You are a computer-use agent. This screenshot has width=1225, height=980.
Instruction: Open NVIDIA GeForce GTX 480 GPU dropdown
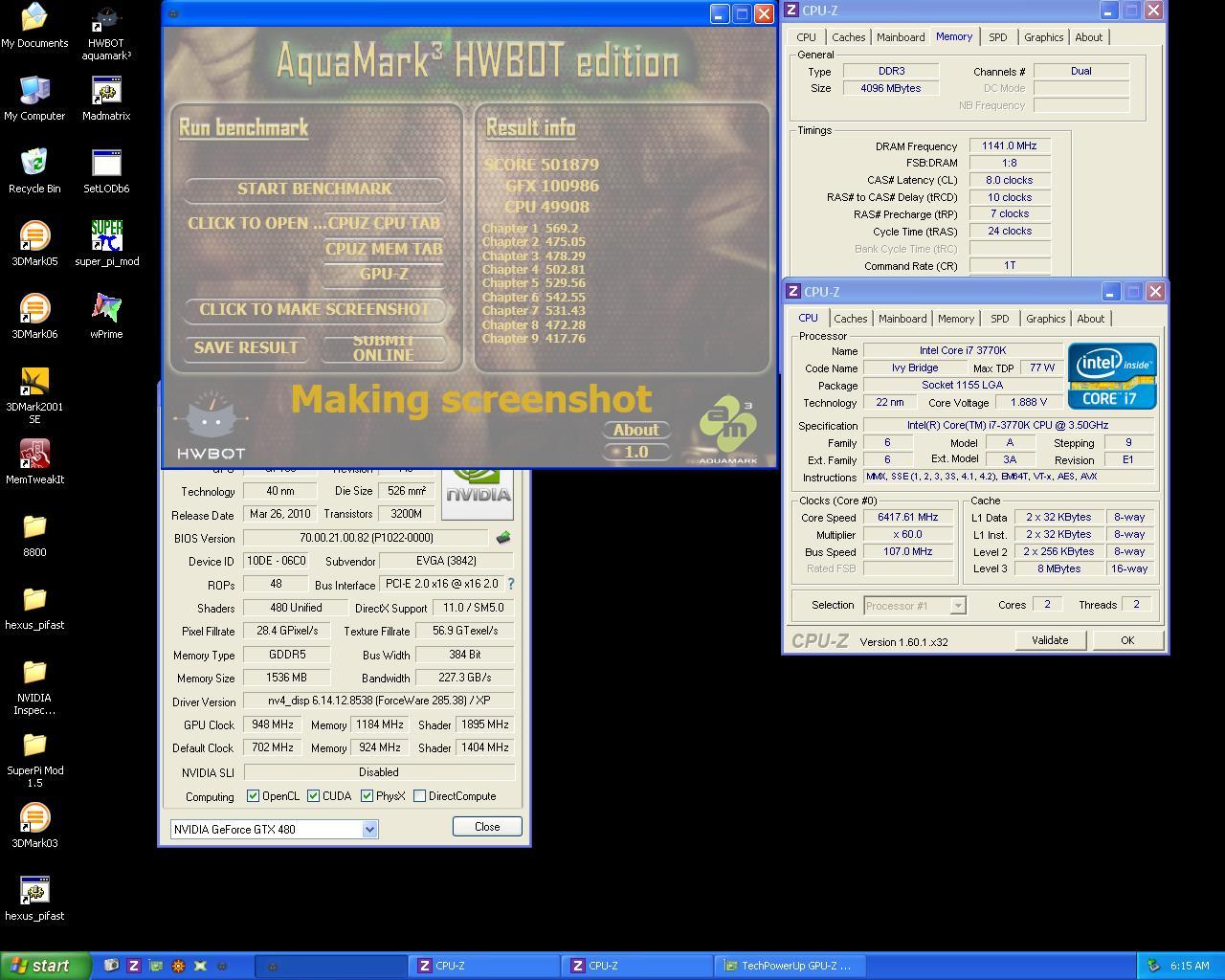(x=369, y=830)
